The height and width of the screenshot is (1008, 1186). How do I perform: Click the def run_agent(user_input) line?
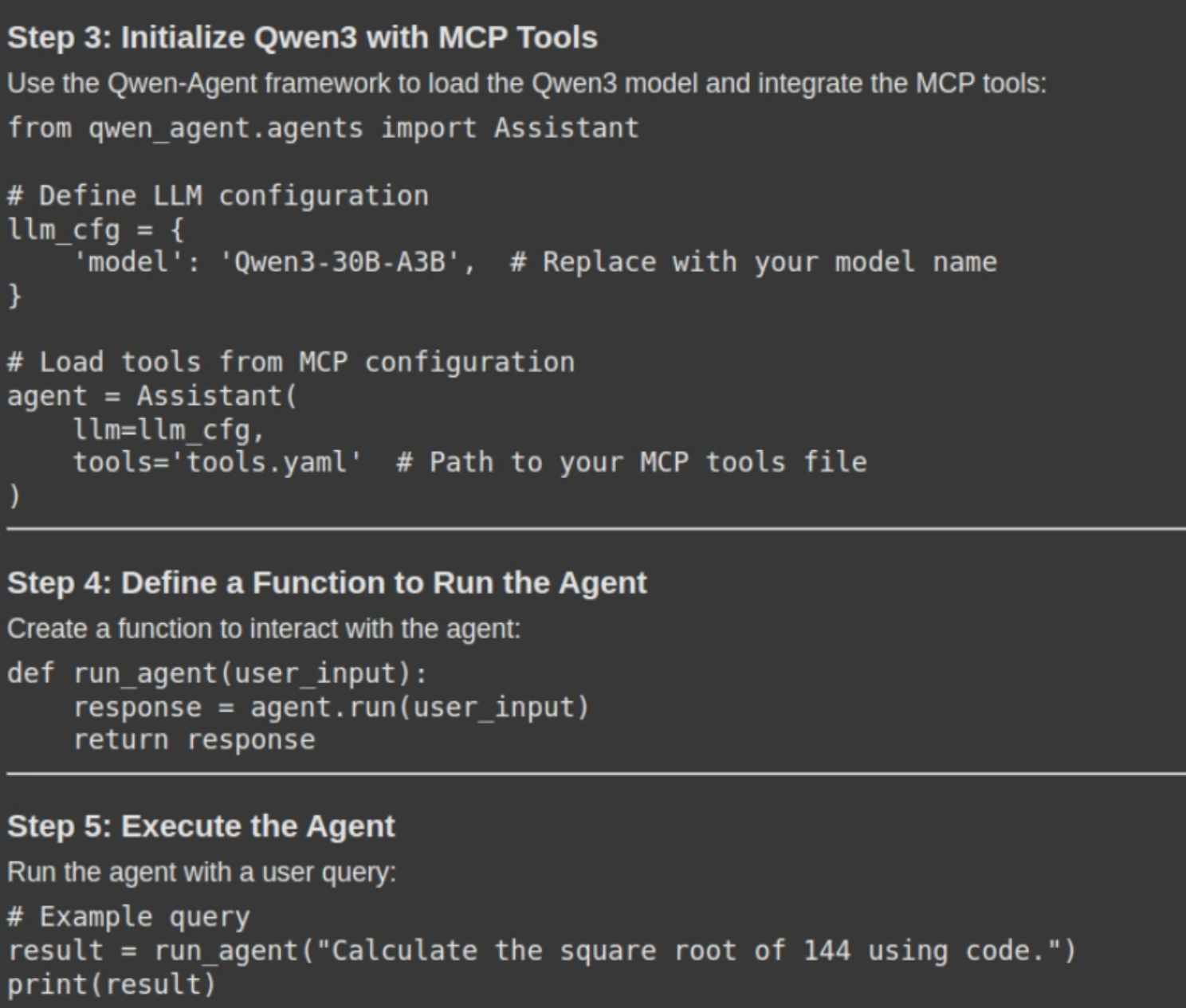[x=217, y=673]
